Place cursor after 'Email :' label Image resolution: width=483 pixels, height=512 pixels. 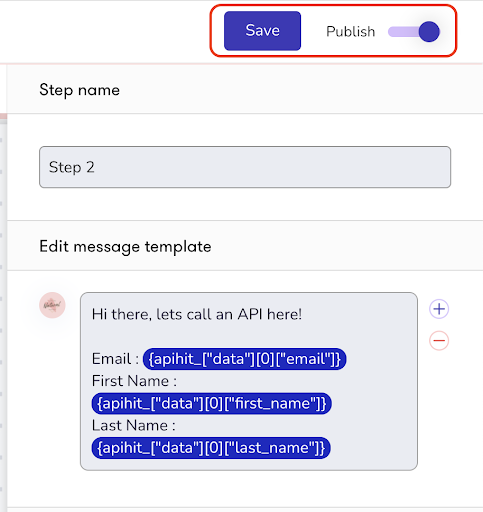point(140,359)
